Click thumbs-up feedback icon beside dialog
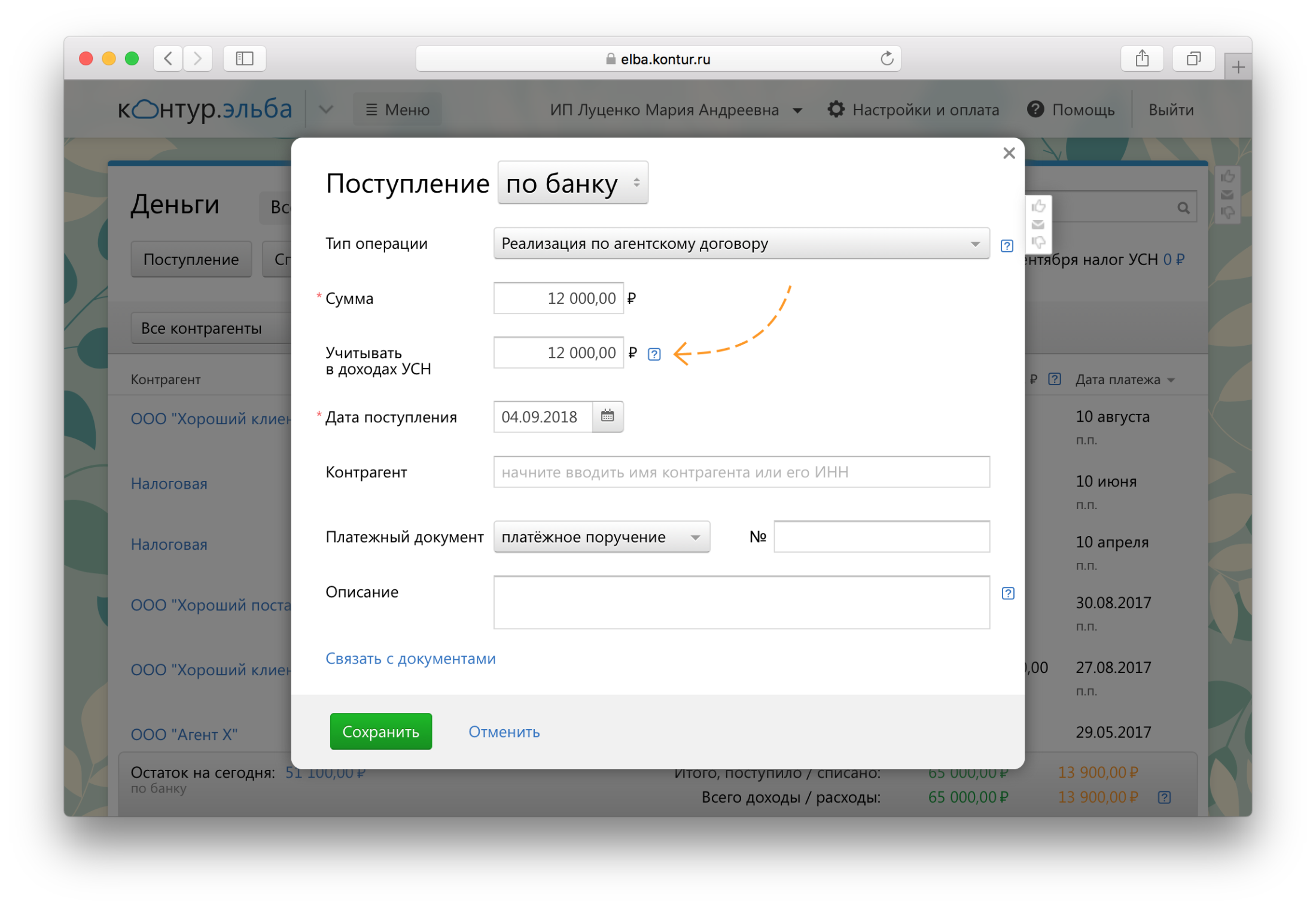The image size is (1316, 908). (1038, 206)
